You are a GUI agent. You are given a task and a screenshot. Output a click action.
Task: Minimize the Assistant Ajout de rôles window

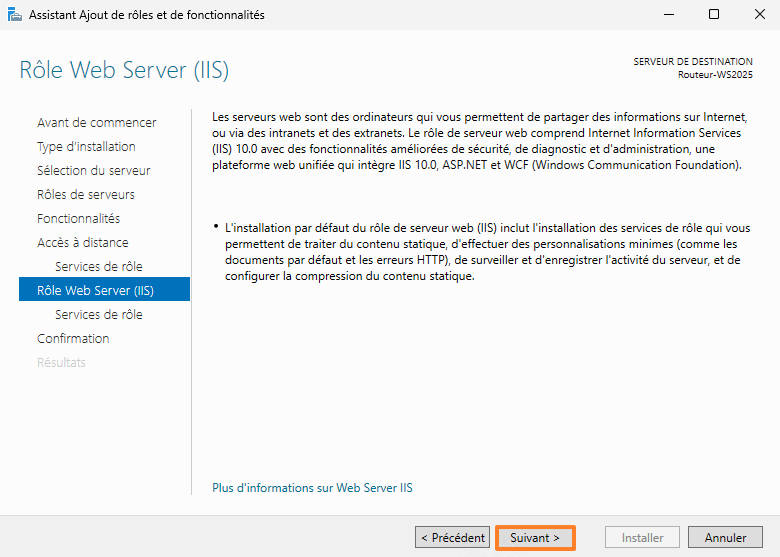pyautogui.click(x=668, y=15)
